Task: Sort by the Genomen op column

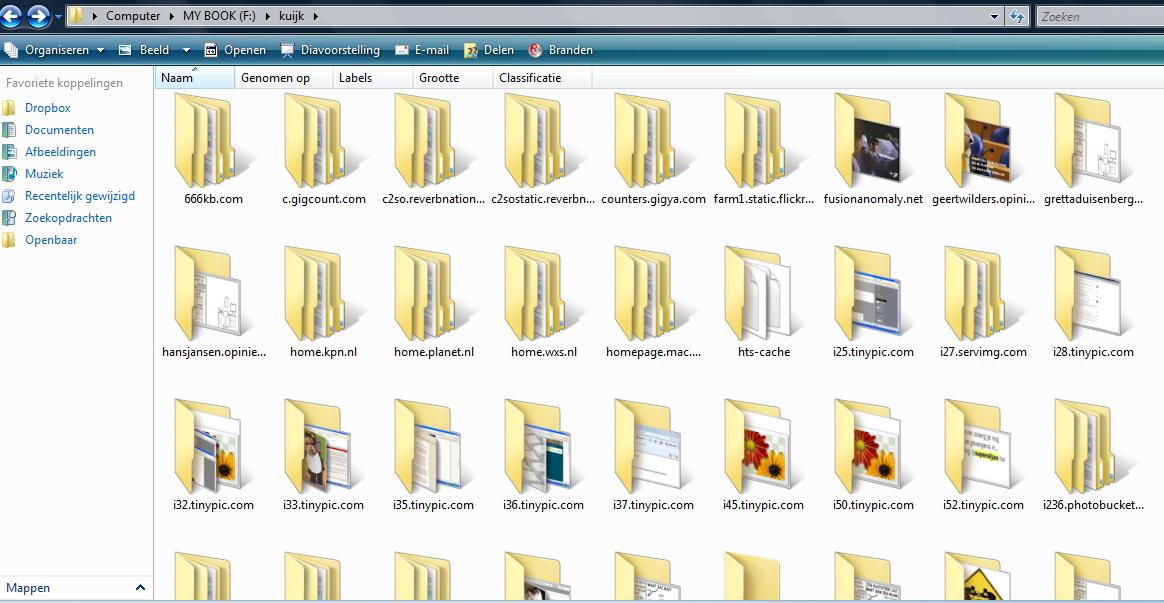Action: 284,77
